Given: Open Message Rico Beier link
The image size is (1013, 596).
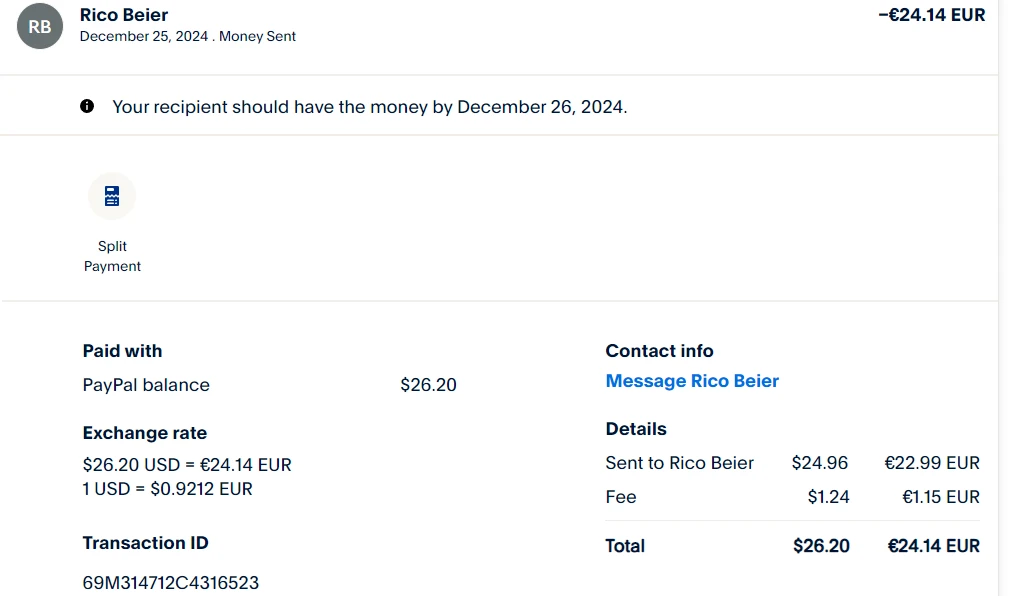Looking at the screenshot, I should pyautogui.click(x=692, y=381).
